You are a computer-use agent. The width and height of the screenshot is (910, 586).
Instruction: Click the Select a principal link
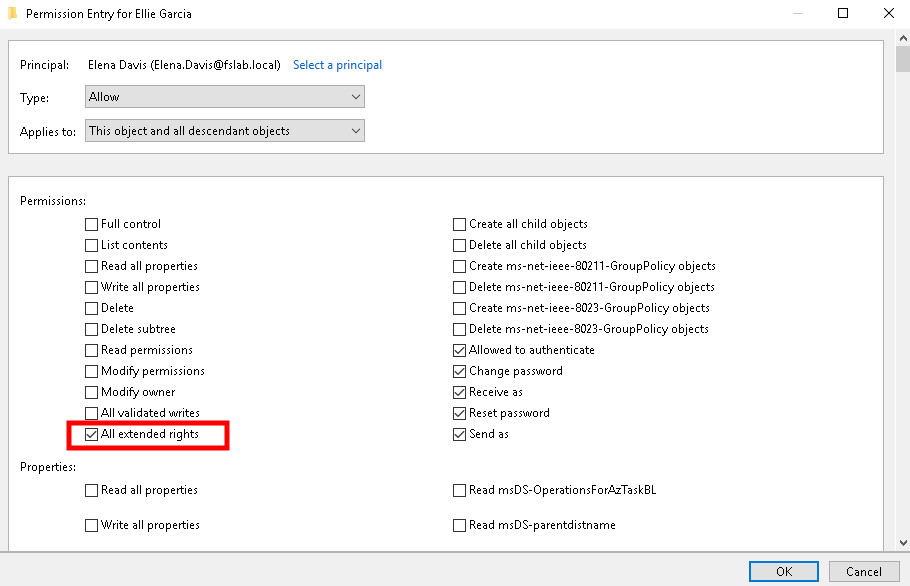point(337,65)
